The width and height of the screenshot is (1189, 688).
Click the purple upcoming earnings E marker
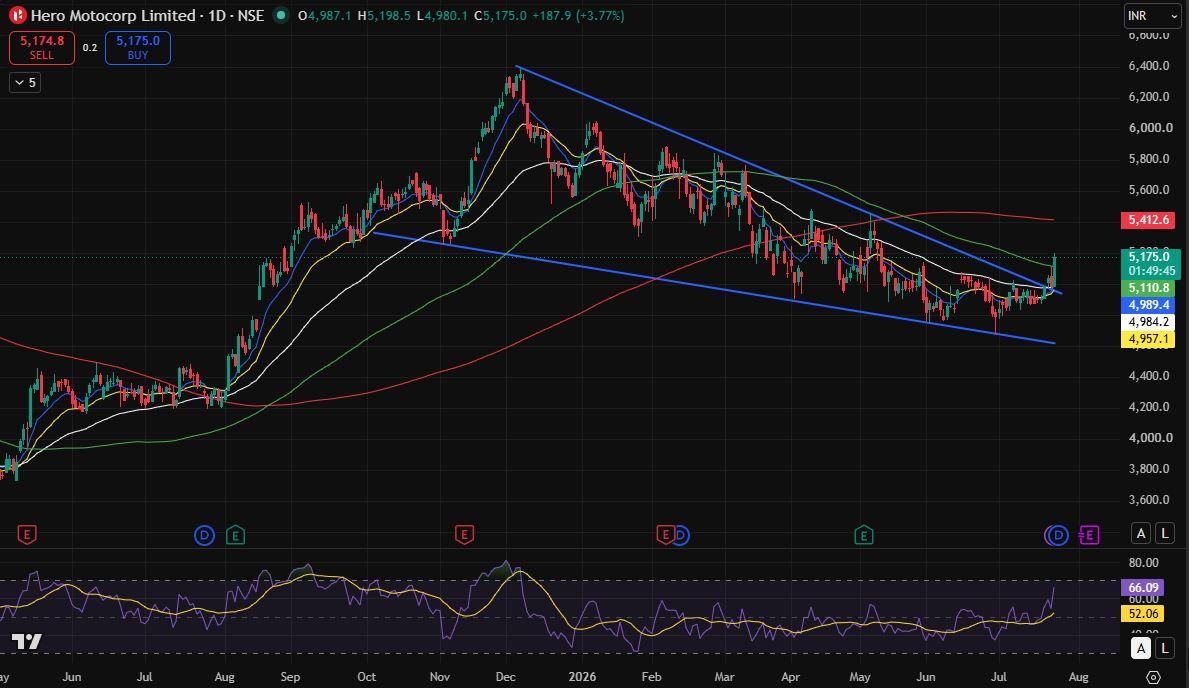pos(1088,536)
